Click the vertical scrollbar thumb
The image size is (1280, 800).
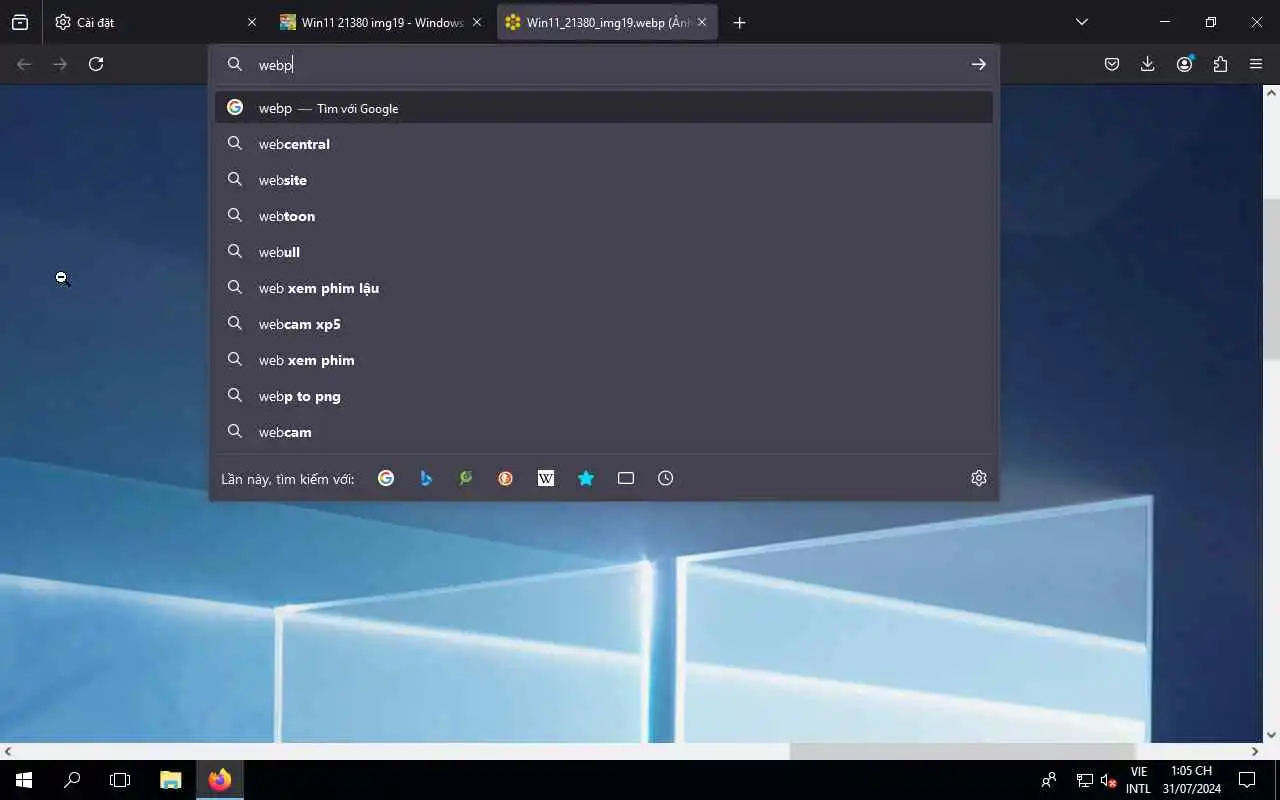click(x=1271, y=279)
